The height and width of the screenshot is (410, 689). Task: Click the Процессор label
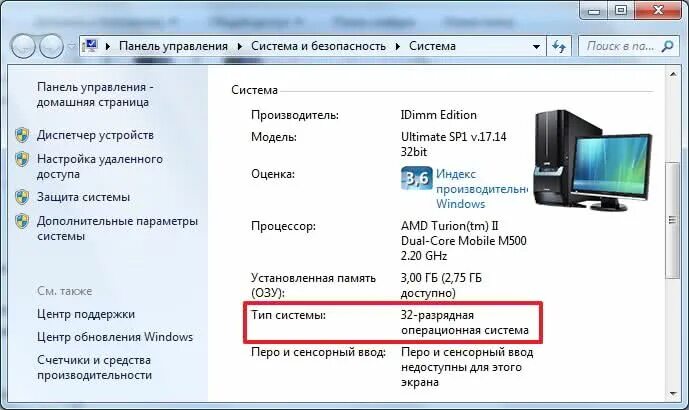point(283,226)
